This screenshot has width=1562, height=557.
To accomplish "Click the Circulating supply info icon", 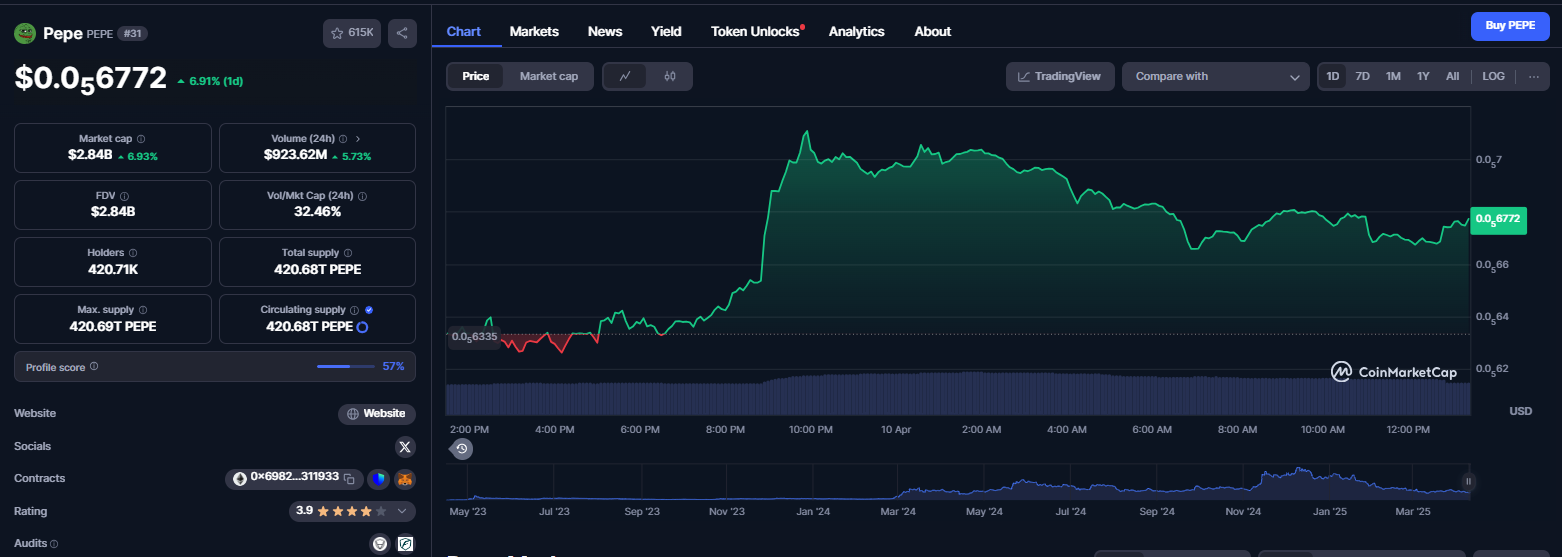I will [354, 310].
